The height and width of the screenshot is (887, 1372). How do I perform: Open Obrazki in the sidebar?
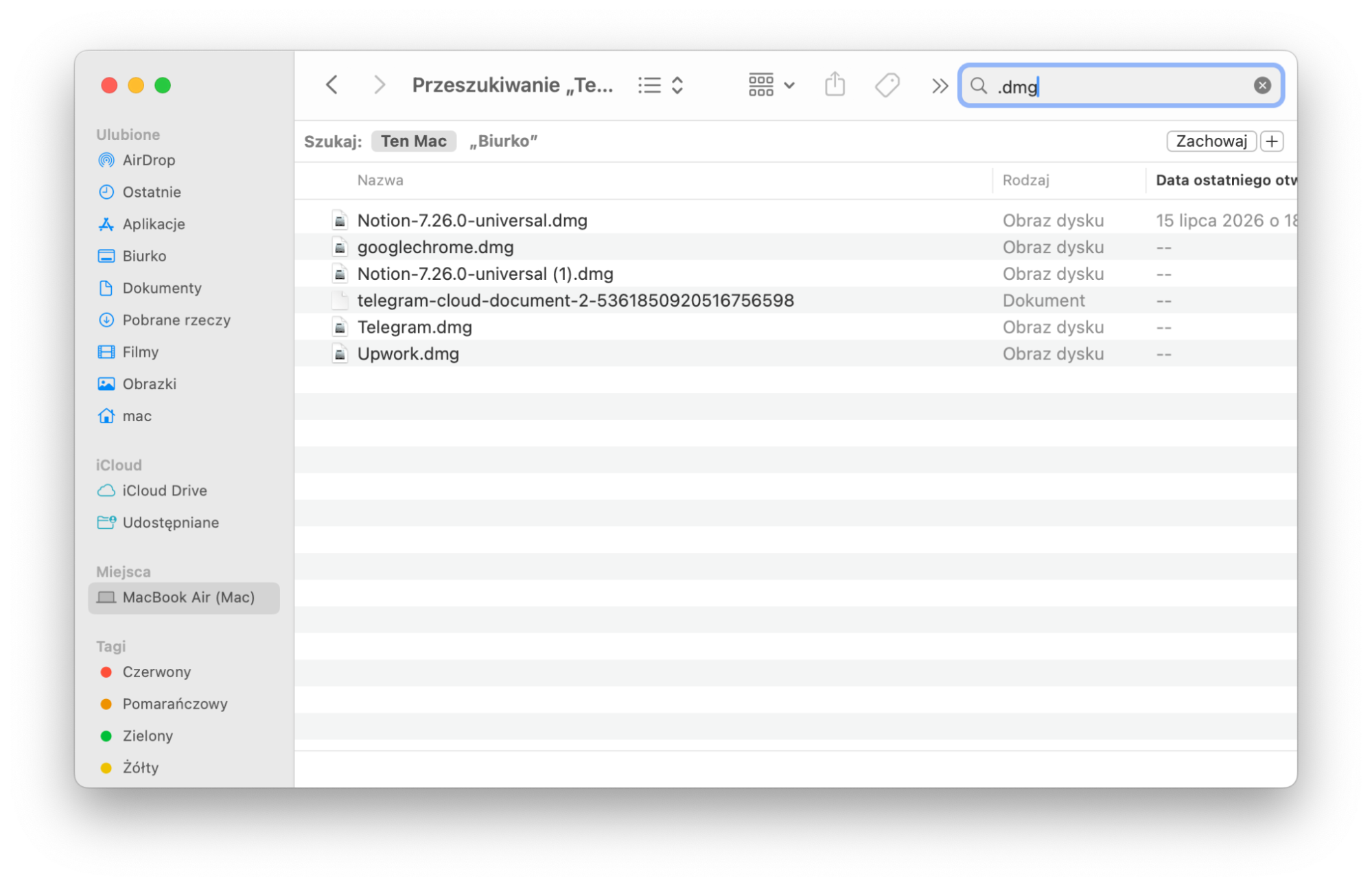click(137, 384)
